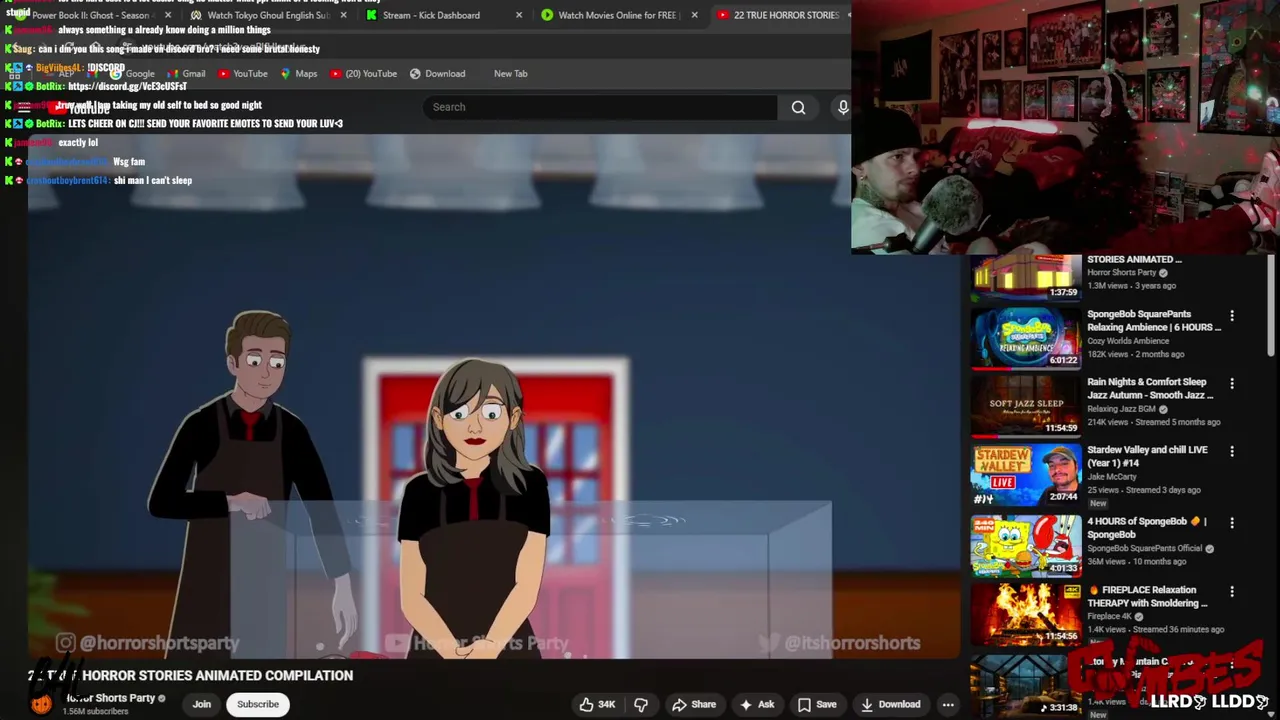Click the Join channel button
The width and height of the screenshot is (1280, 720).
[201, 704]
